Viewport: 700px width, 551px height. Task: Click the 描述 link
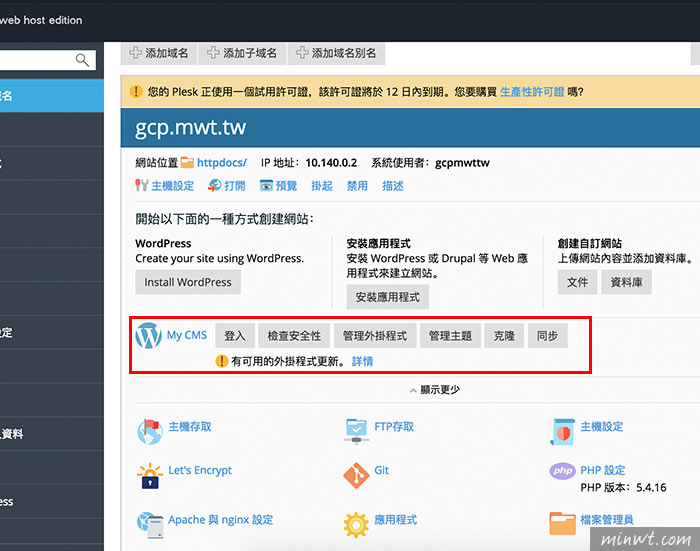pos(393,186)
